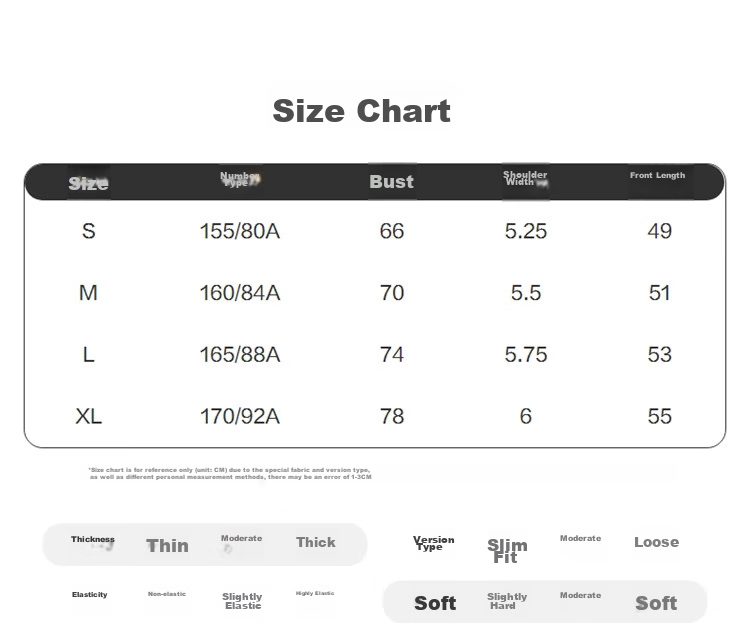Select the "Thick" thickness option
750x623 pixels.
[316, 542]
